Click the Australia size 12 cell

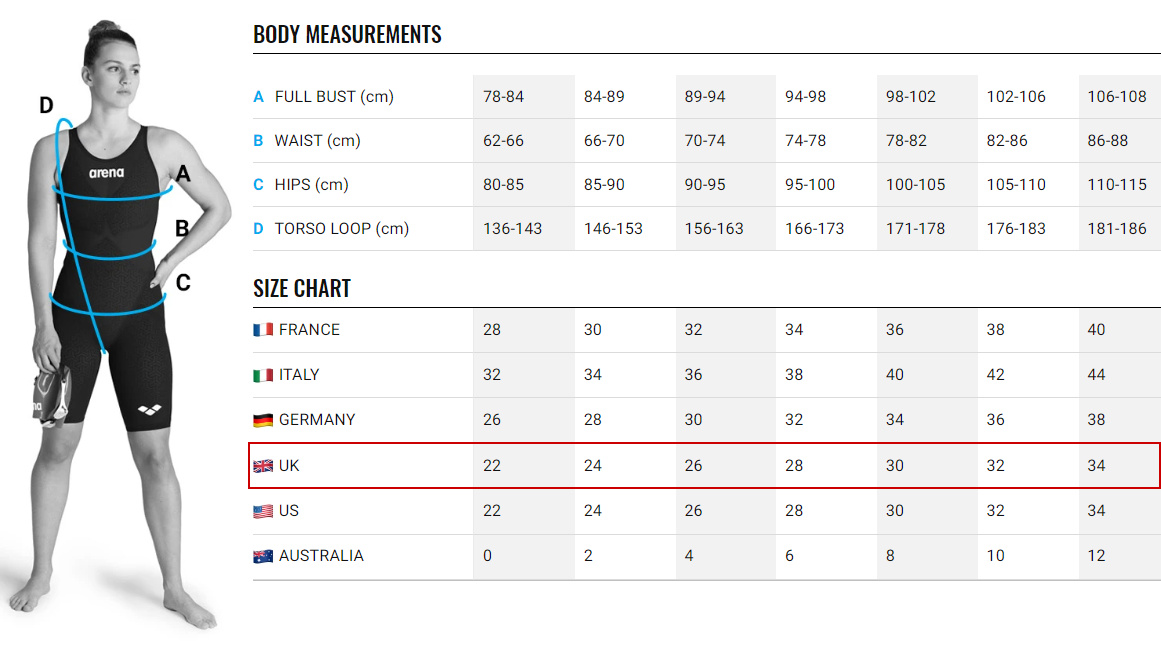pyautogui.click(x=1096, y=556)
